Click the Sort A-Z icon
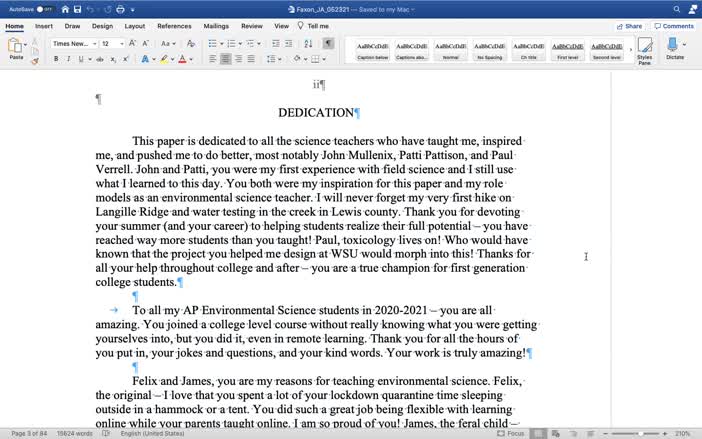The width and height of the screenshot is (702, 439). coord(308,43)
